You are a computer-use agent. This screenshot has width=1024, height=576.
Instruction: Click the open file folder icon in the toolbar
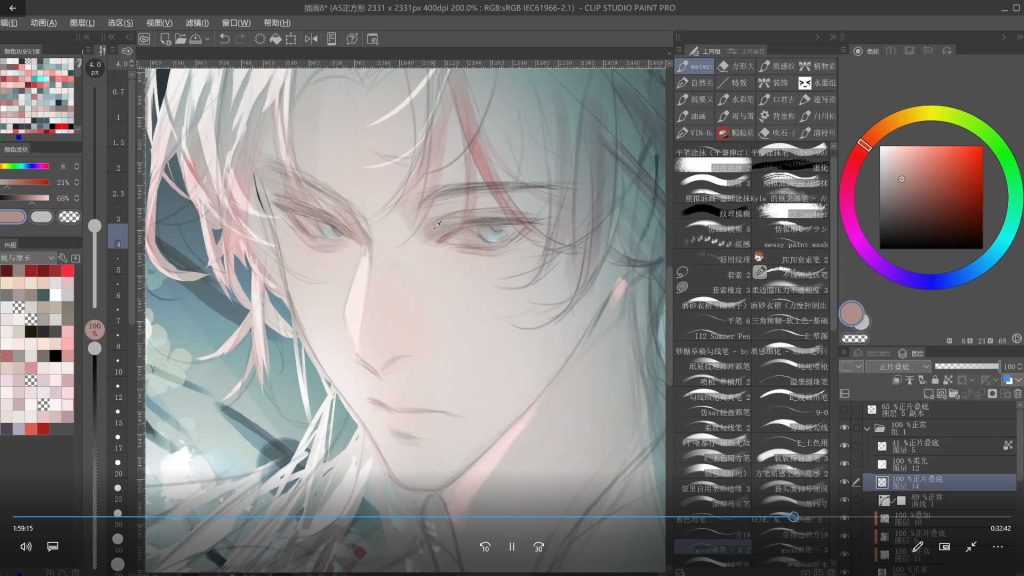[x=180, y=39]
